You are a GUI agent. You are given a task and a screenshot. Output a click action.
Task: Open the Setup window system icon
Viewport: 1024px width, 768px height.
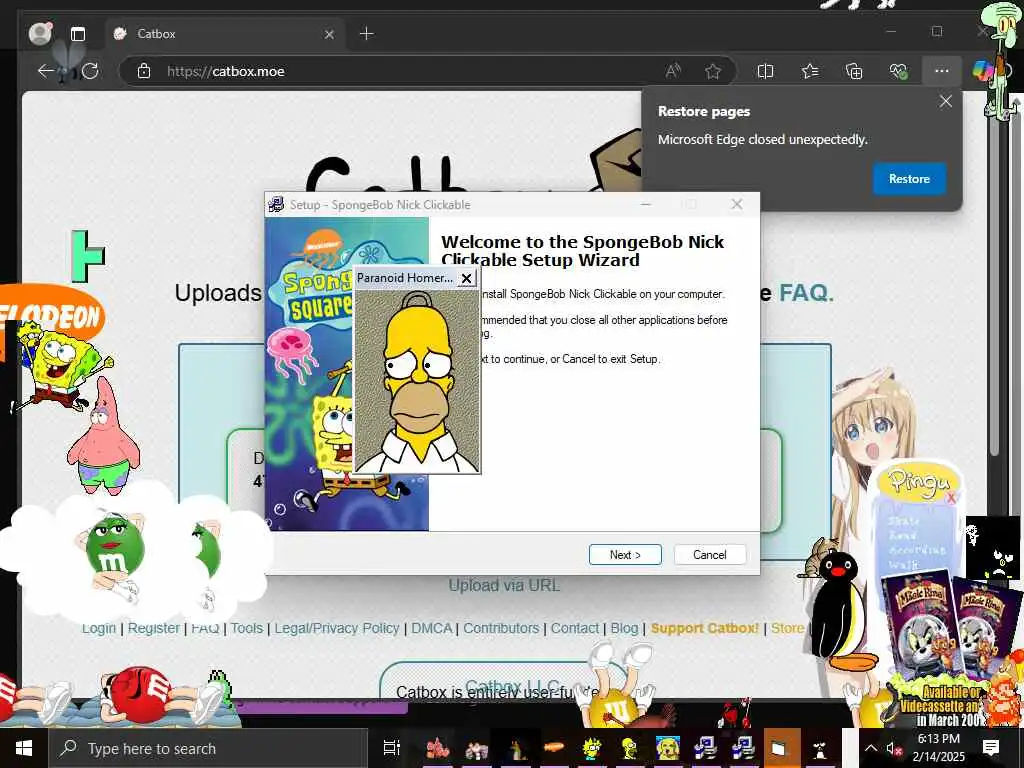pos(276,204)
